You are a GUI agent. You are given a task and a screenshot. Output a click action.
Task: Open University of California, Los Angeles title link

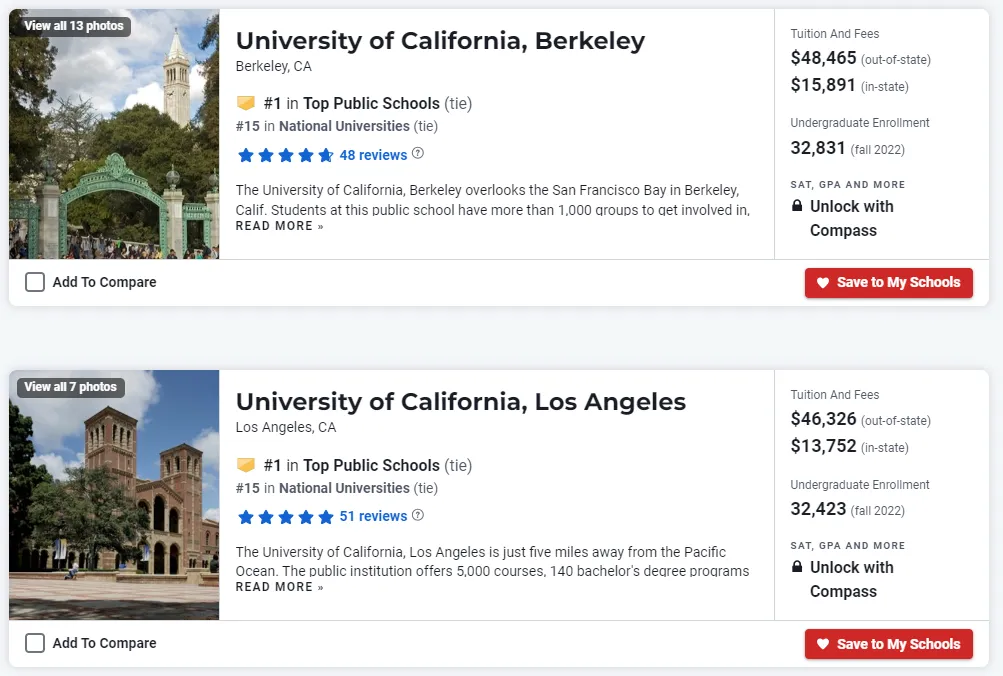point(461,402)
